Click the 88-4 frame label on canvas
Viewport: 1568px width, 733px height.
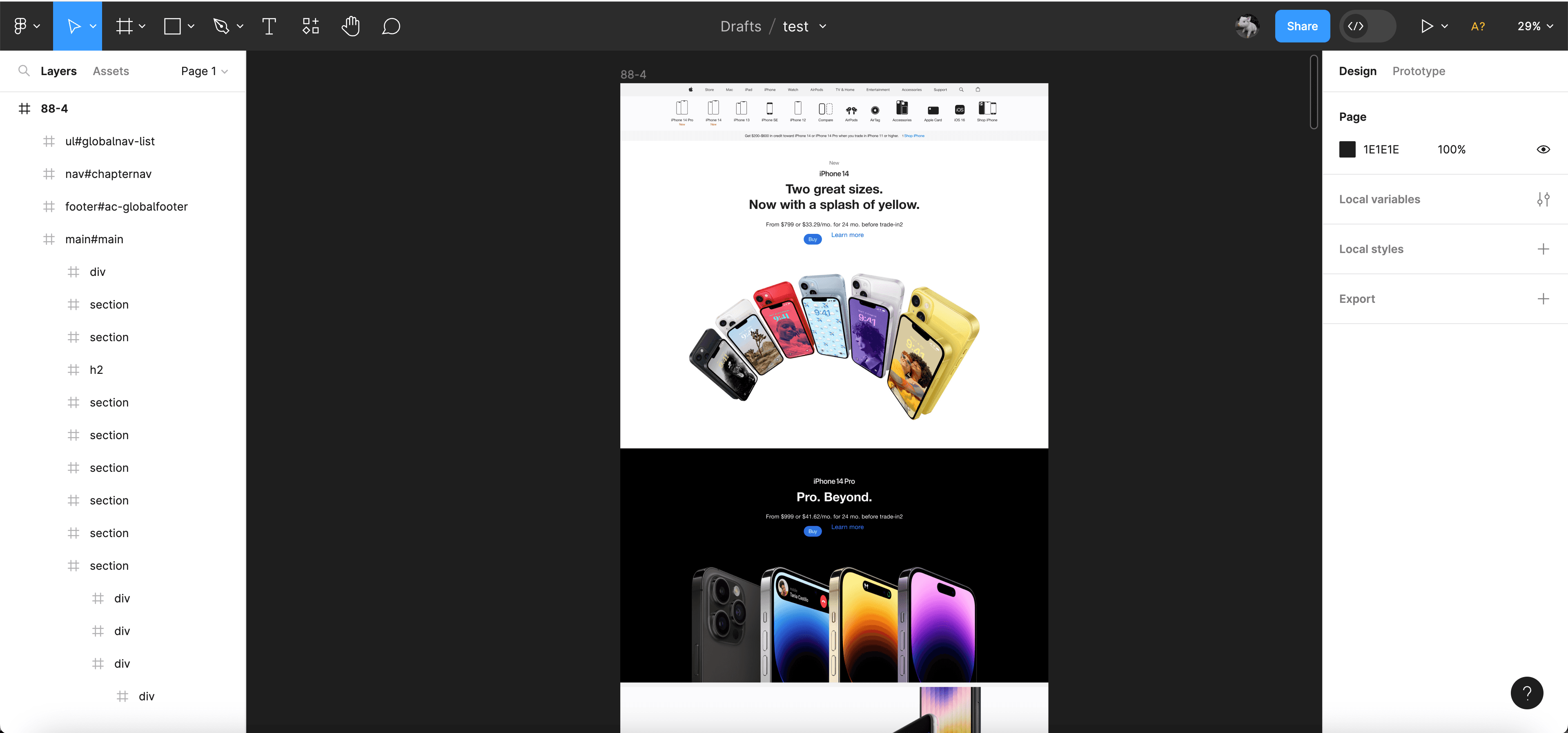tap(633, 74)
